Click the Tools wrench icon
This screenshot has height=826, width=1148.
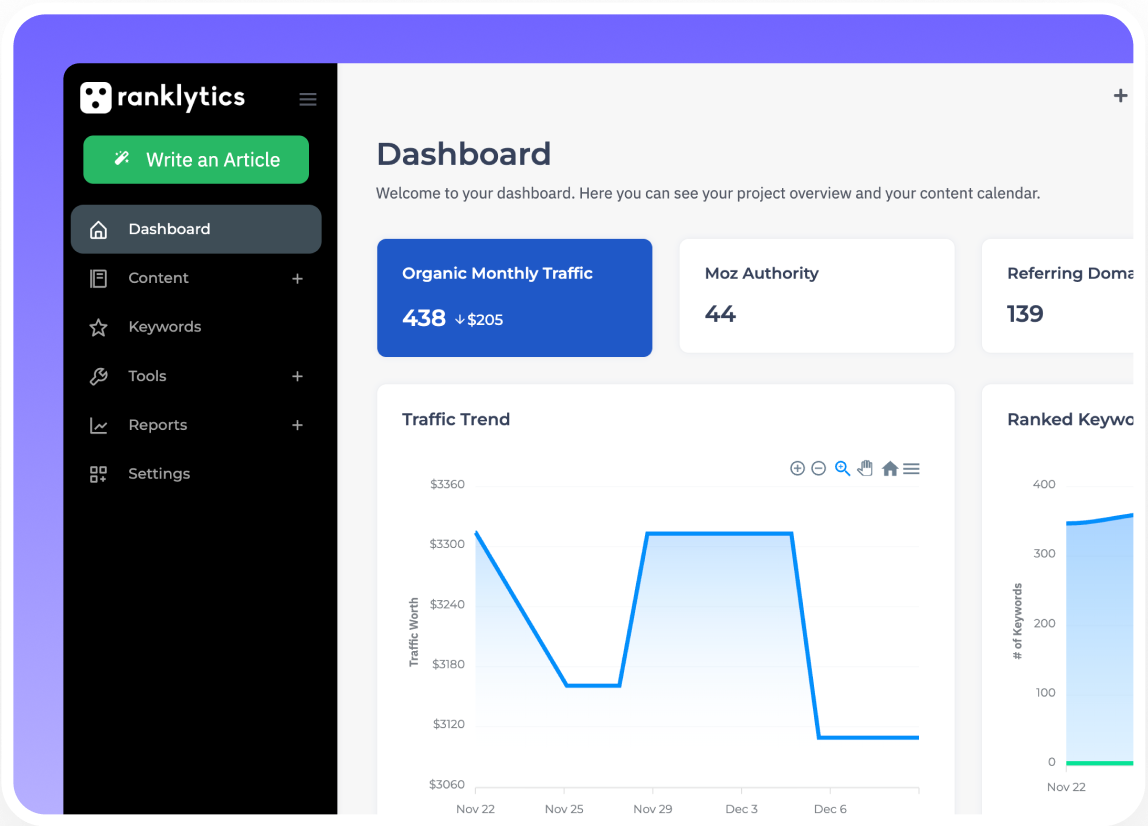(98, 377)
